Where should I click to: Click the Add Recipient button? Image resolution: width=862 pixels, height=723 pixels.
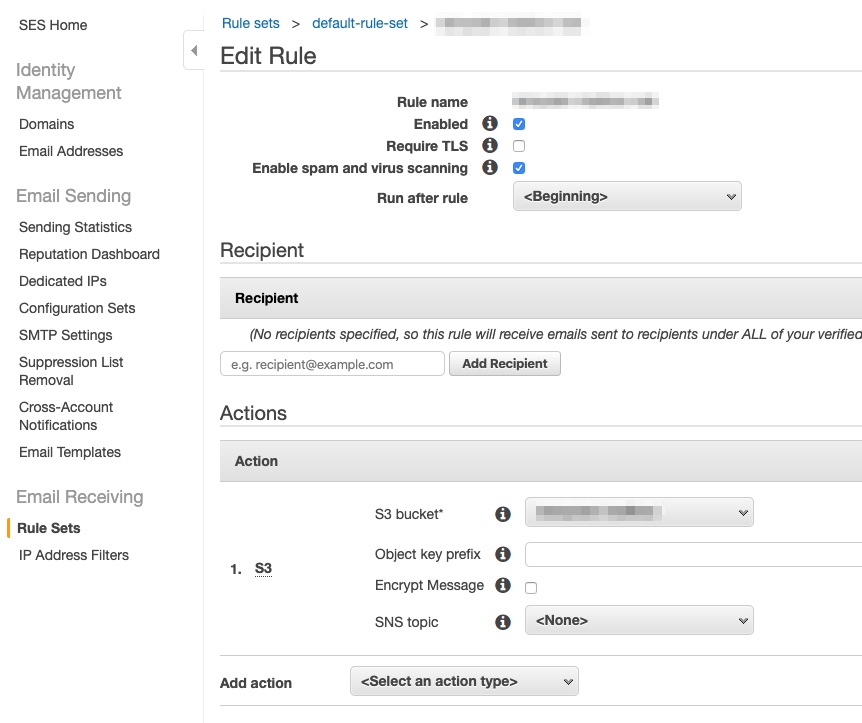pyautogui.click(x=505, y=363)
